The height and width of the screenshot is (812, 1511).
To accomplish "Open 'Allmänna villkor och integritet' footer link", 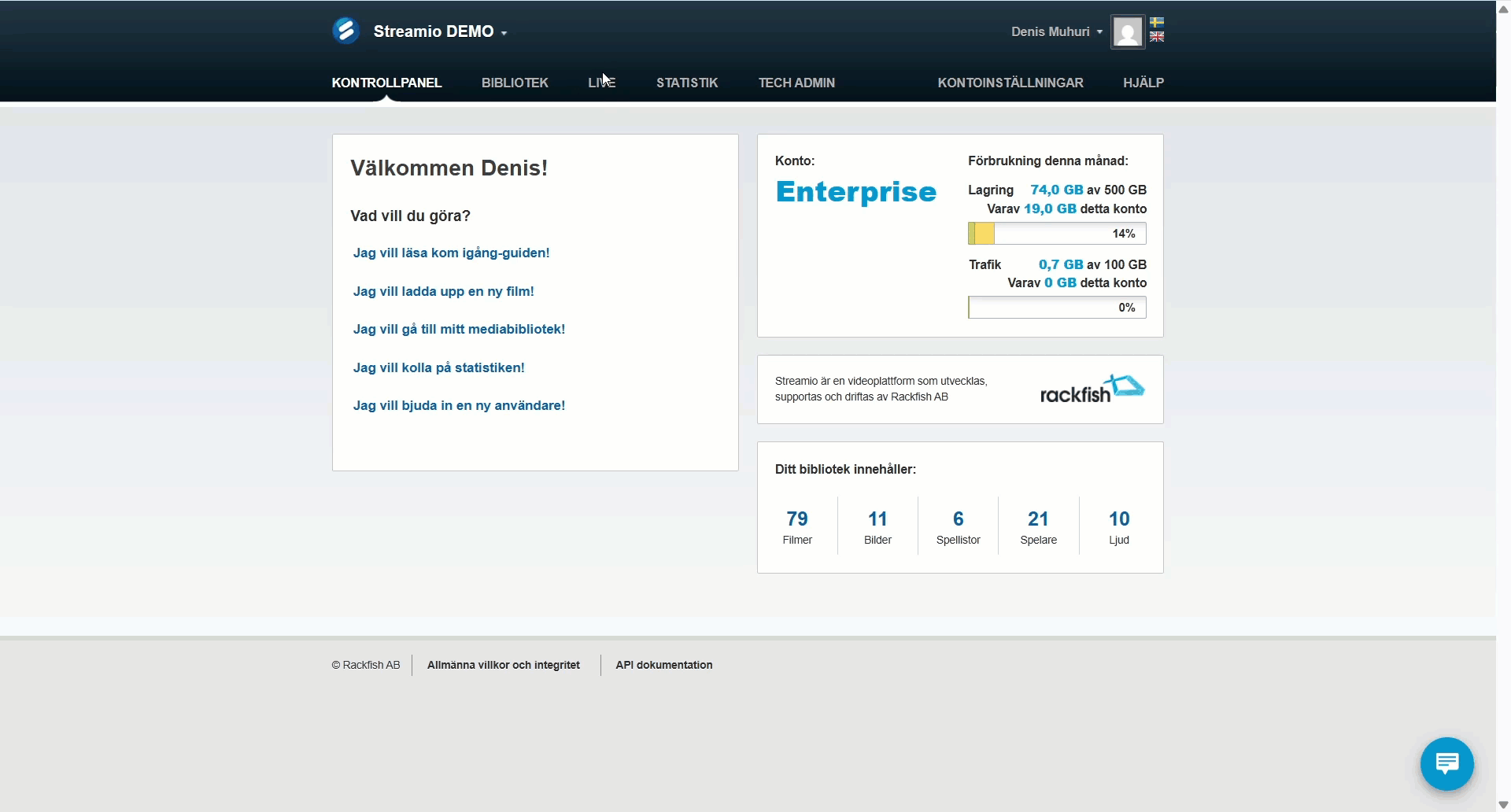I will click(x=504, y=665).
